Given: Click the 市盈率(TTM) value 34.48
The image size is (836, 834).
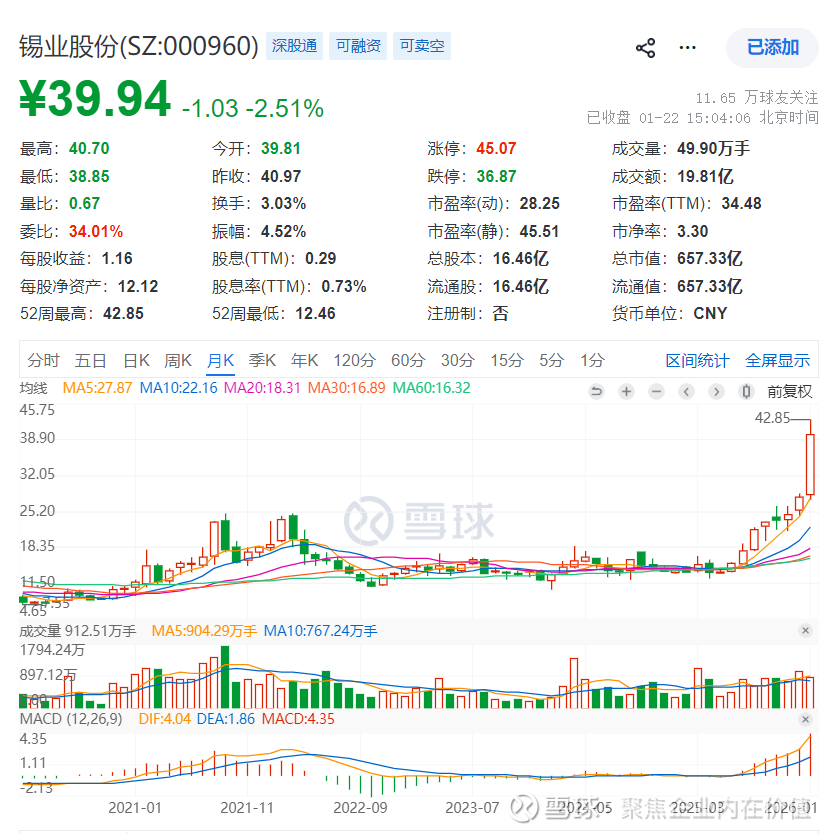Looking at the screenshot, I should 742,204.
